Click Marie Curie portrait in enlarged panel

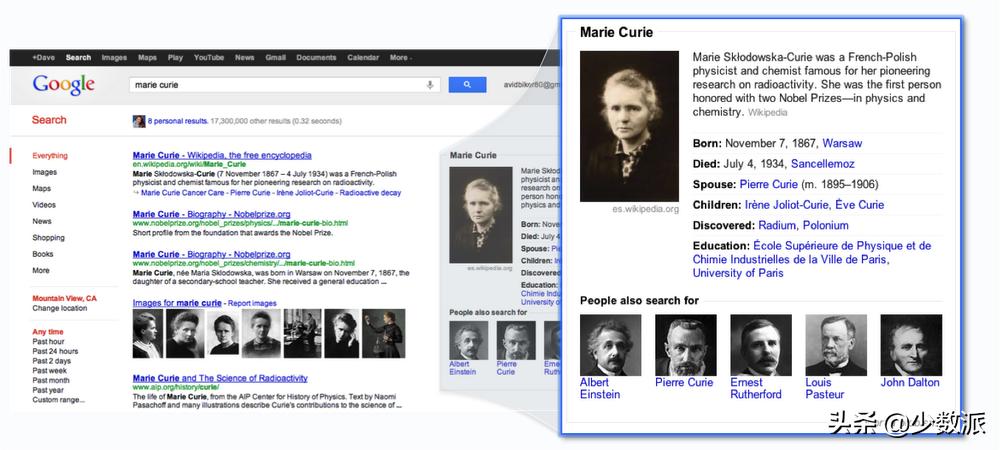(x=629, y=126)
